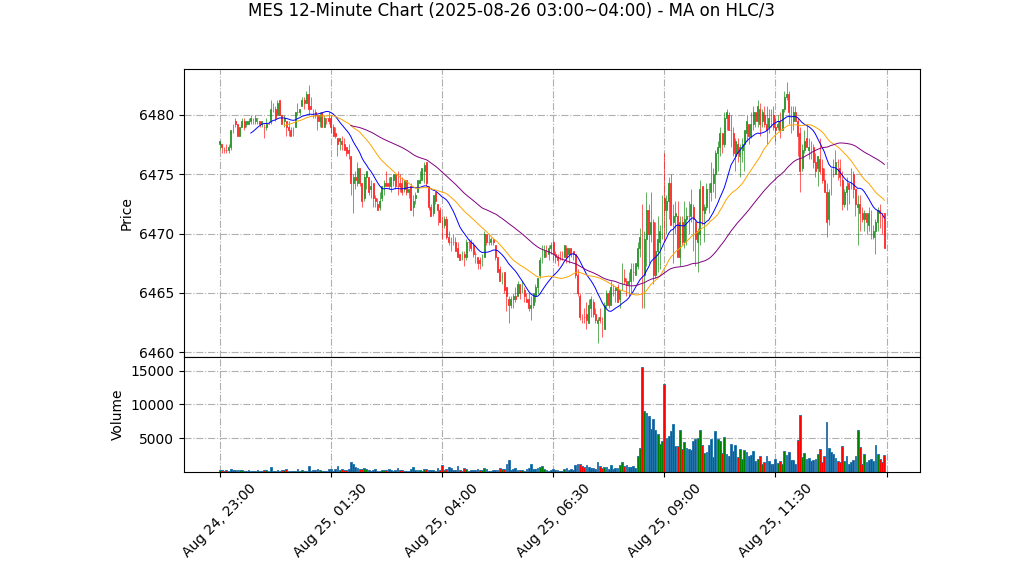Viewport: 1022px width, 575px height.
Task: Click the 'Aug 25, 11:30' time label
Action: click(x=774, y=520)
